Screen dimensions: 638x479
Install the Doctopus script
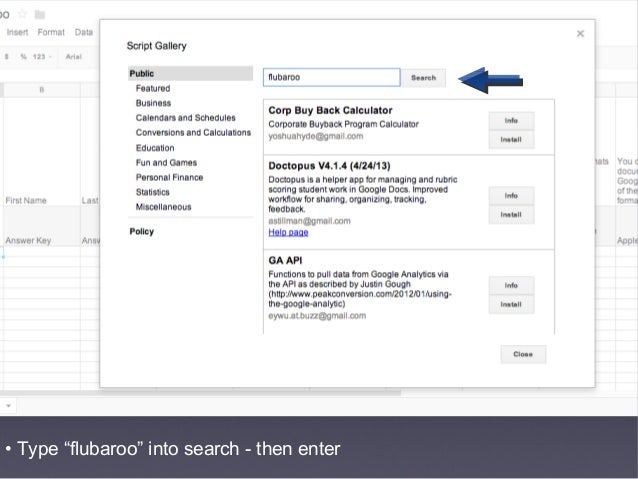coord(511,214)
